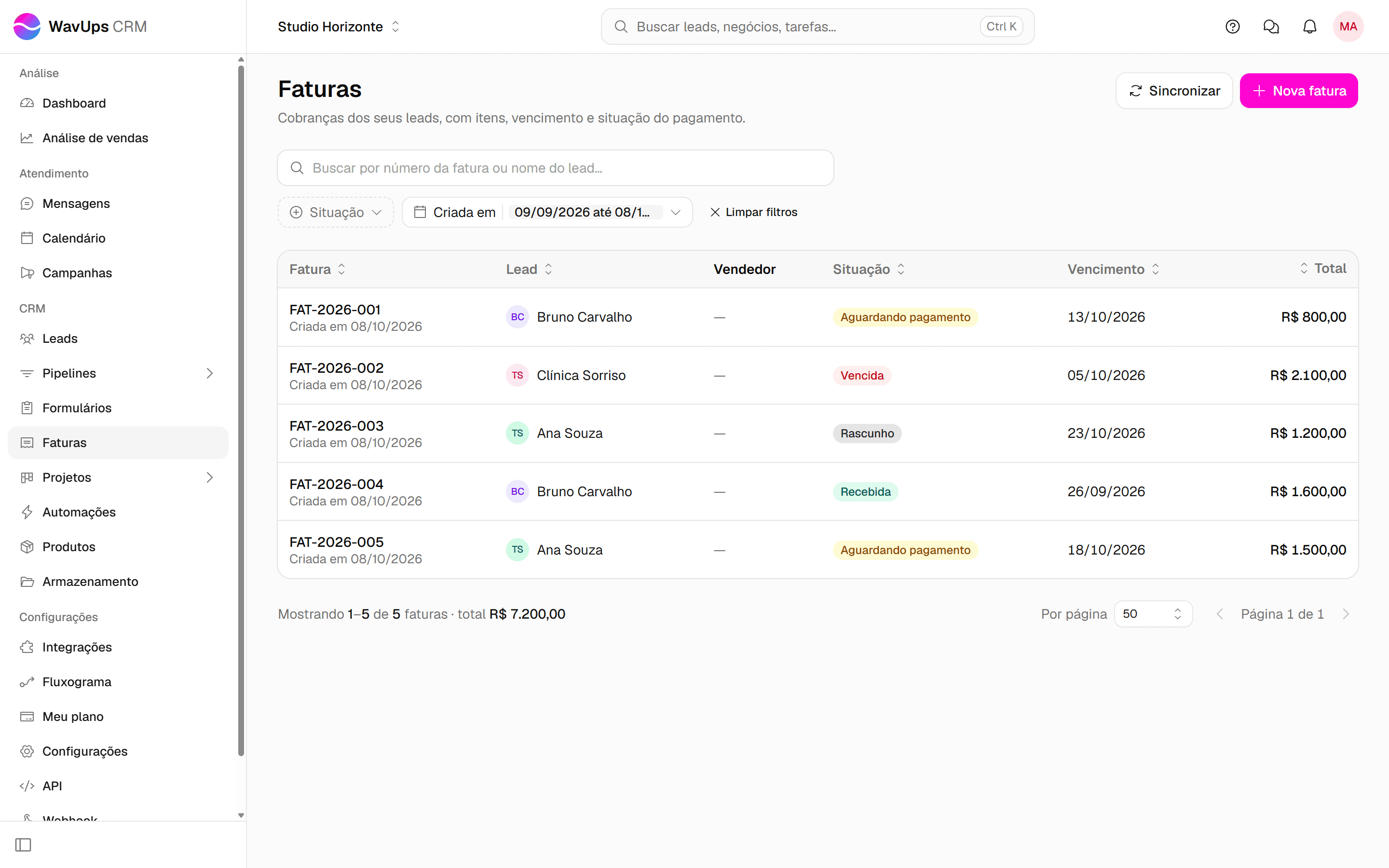Open Meu plano
The image size is (1389, 868).
(118, 717)
